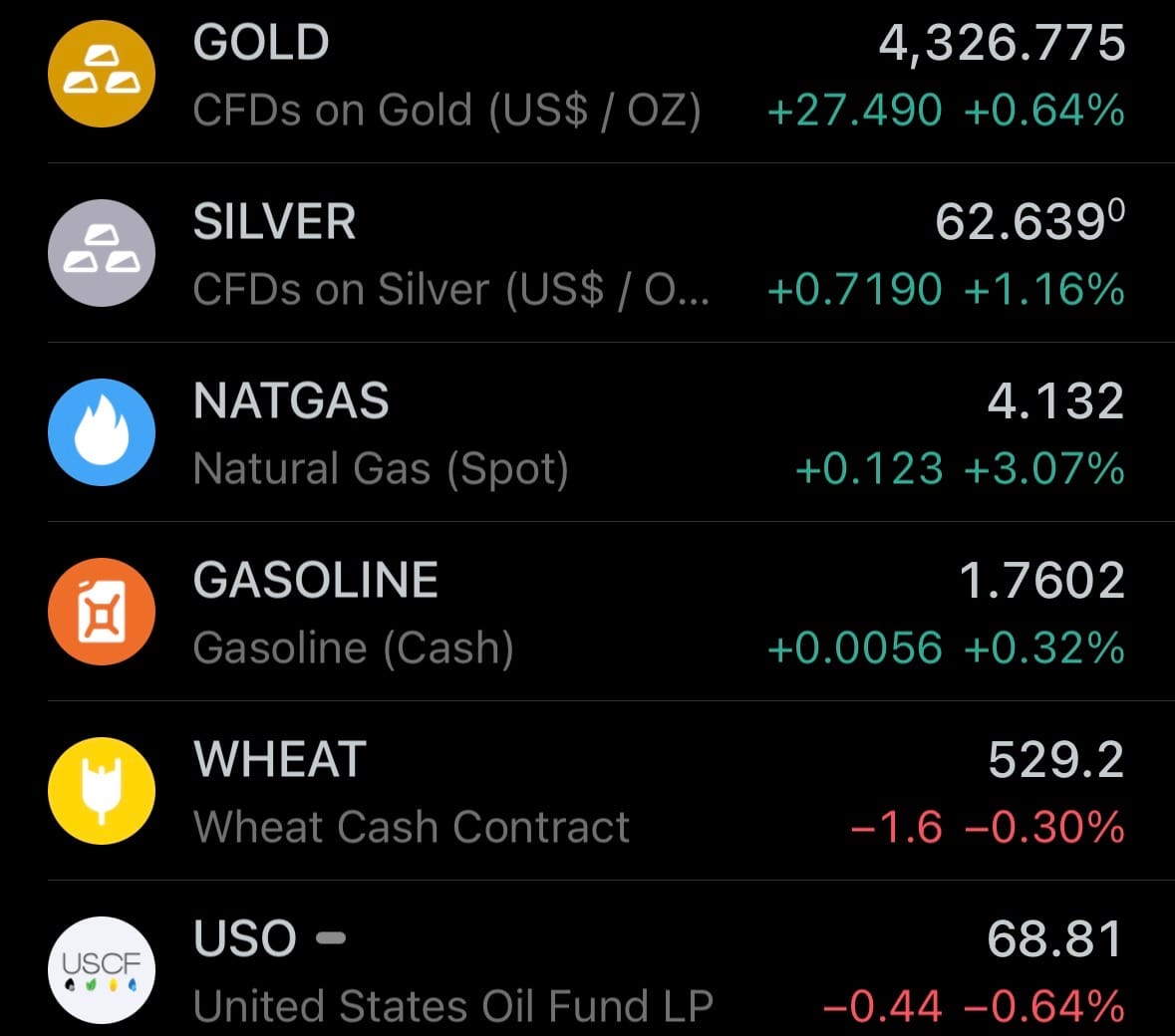Tap wheat change −0.30%
The height and width of the screenshot is (1036, 1175).
tap(1044, 828)
